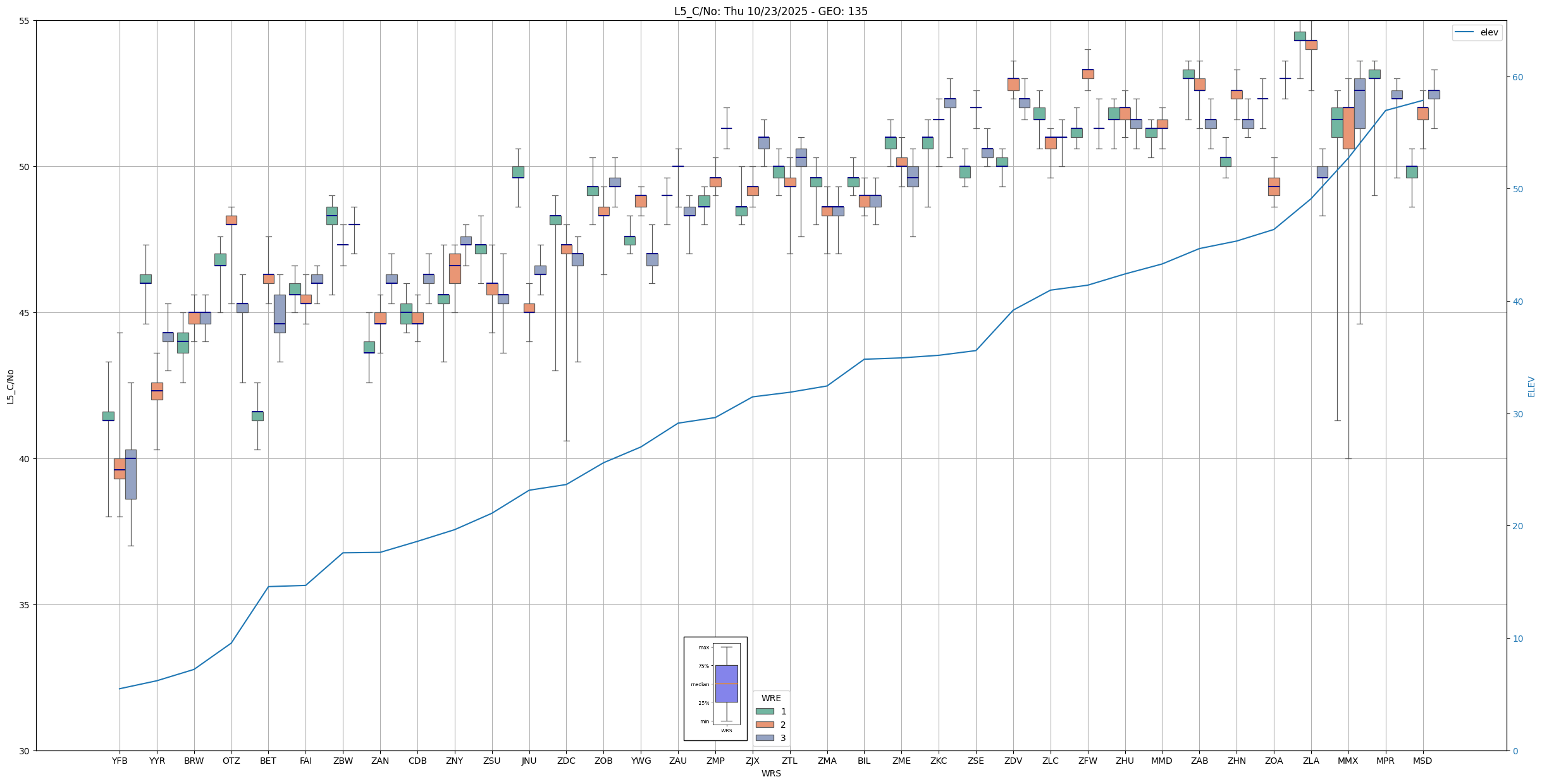1542x784 pixels.
Task: Click the orange WRE 2 legend swatch
Action: [765, 725]
